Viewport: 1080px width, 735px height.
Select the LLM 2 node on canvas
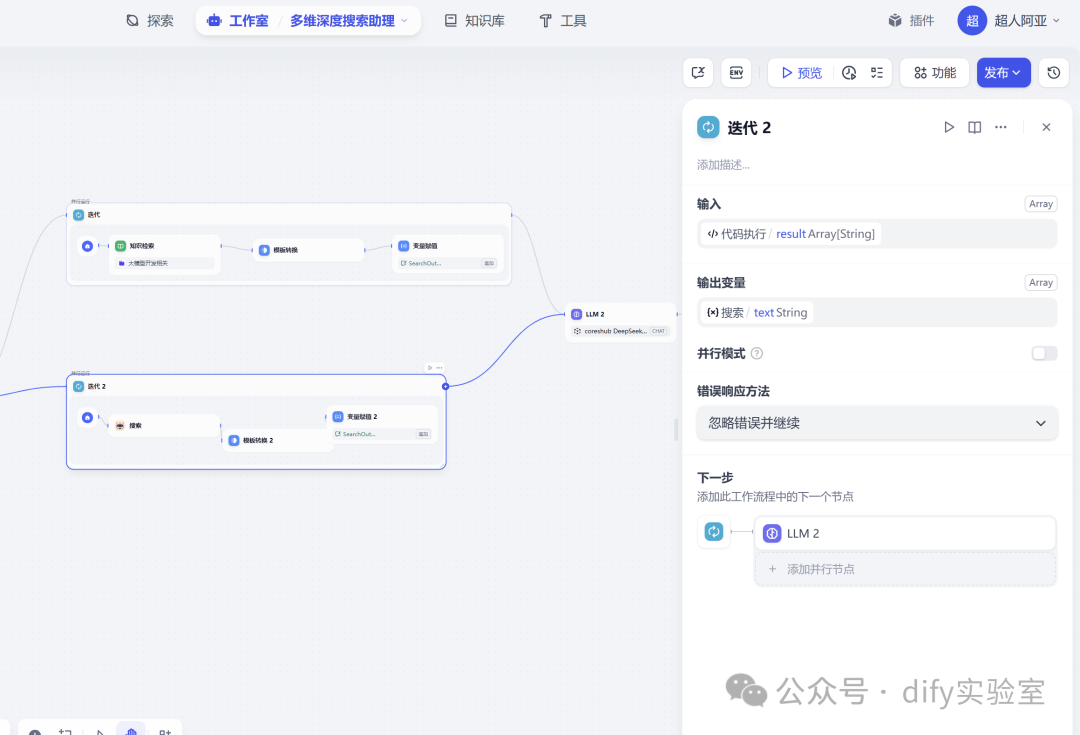(621, 322)
